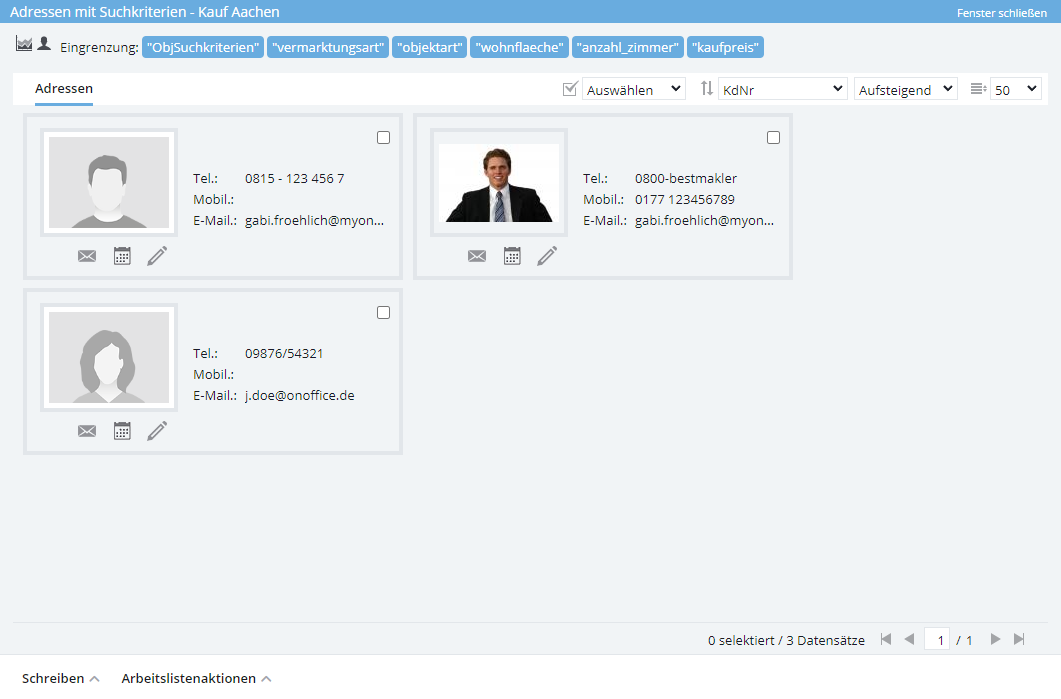Tick the checkbox on the 0800-bestmakler card
Screen dimensions: 1061x699
pyautogui.click(x=773, y=138)
